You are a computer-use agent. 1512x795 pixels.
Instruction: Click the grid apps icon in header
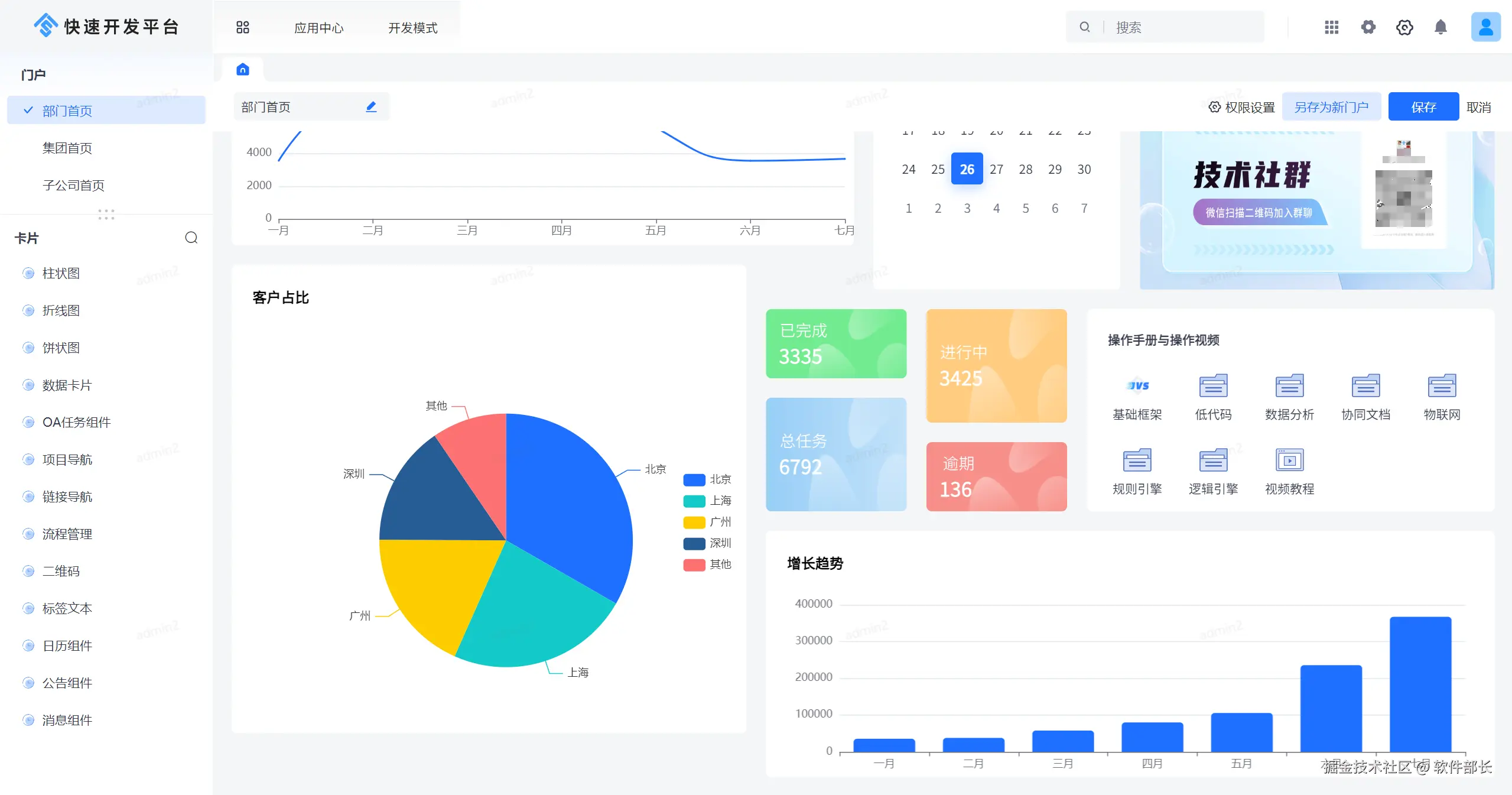(1331, 27)
